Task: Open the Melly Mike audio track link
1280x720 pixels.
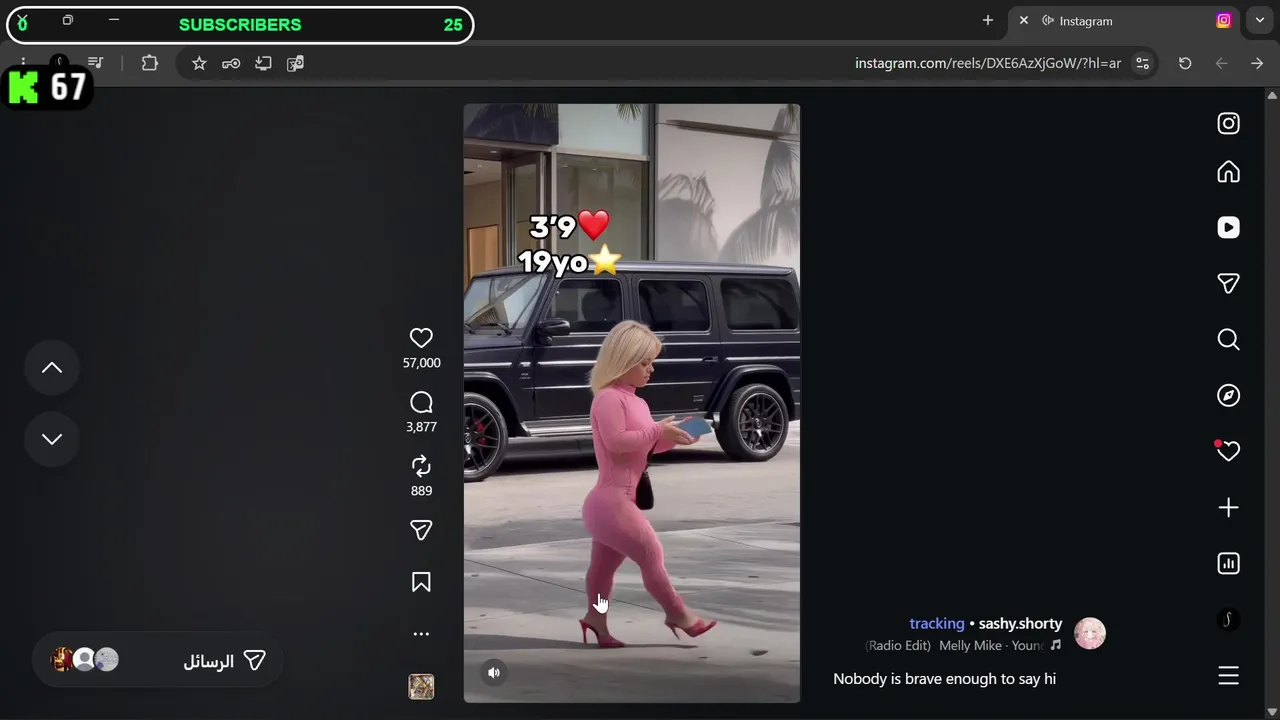Action: pos(964,646)
